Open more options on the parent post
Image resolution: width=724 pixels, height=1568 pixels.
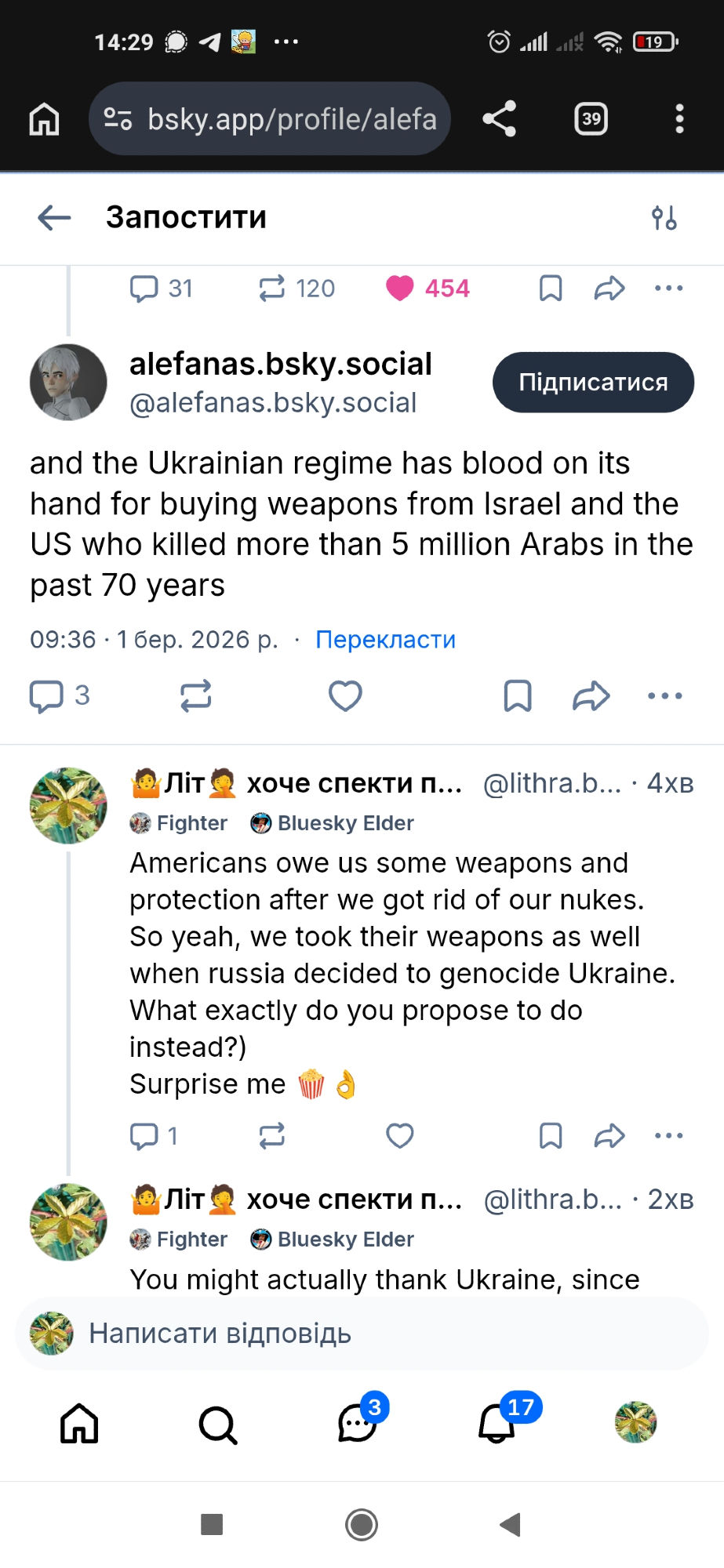pyautogui.click(x=668, y=289)
